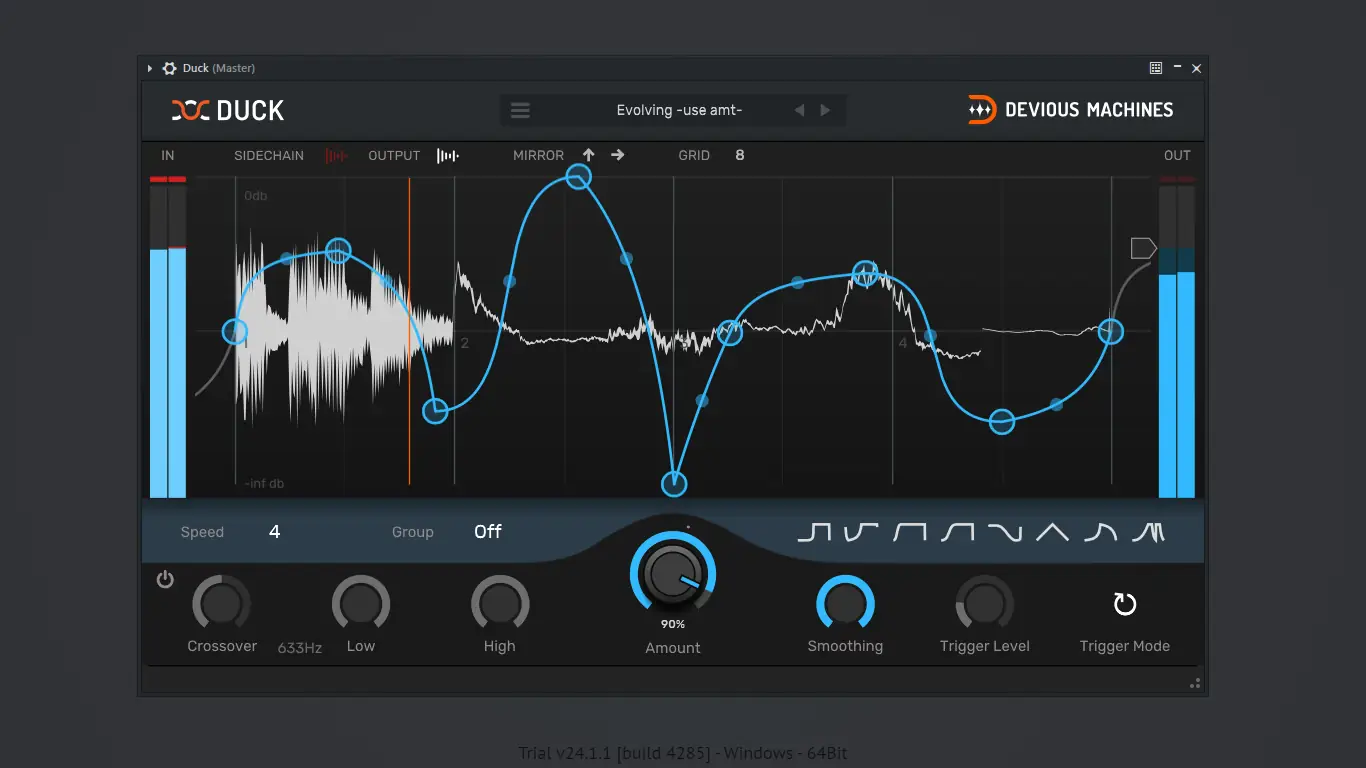
Task: Click the Devious Machines logo
Action: tap(1073, 110)
